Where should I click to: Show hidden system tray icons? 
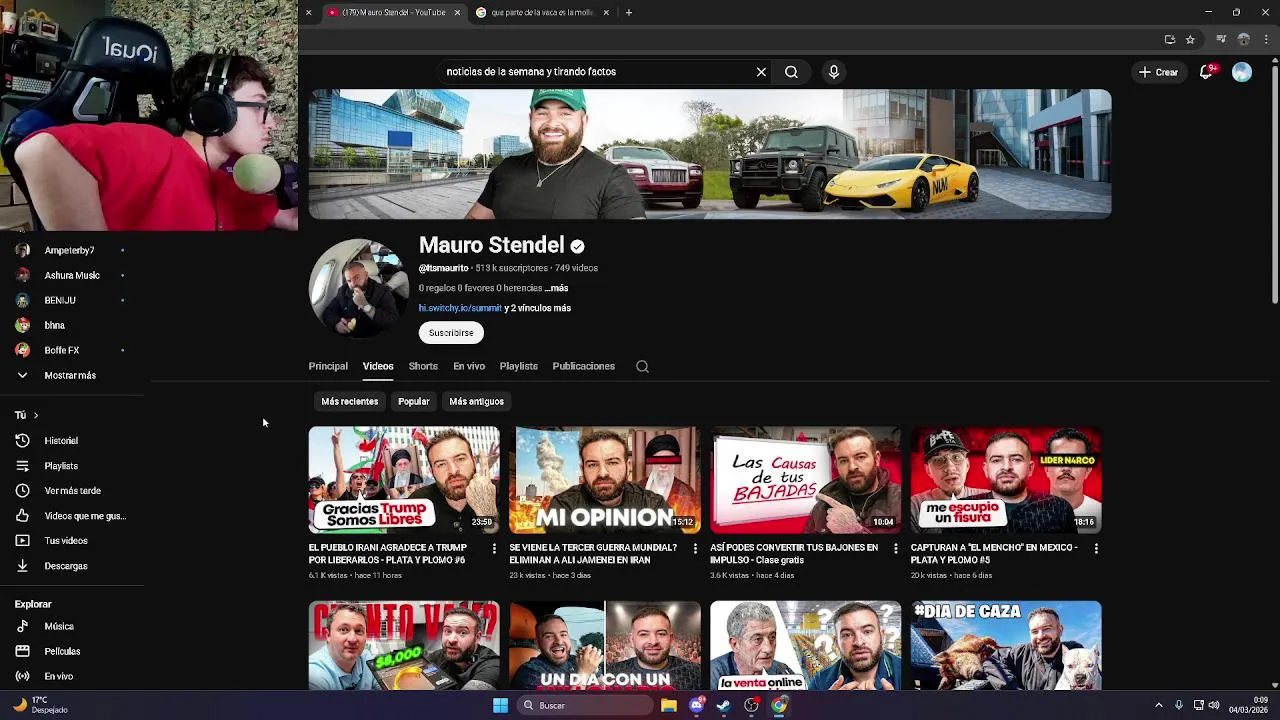click(1159, 705)
